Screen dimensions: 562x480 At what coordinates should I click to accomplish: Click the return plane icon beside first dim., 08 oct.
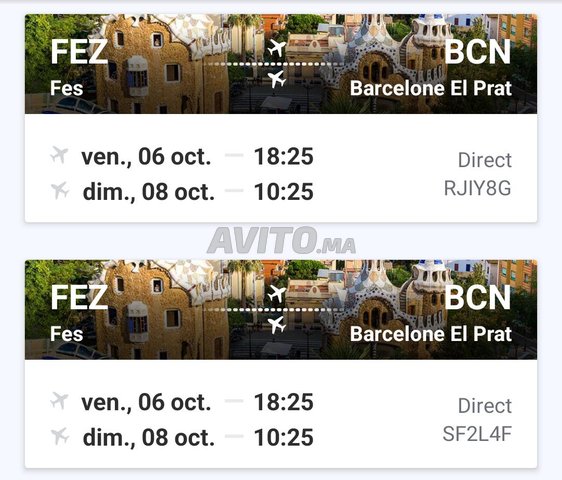pos(60,190)
